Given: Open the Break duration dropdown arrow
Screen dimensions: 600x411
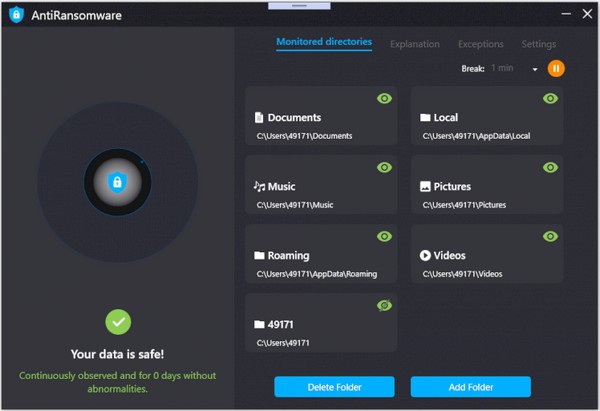Looking at the screenshot, I should coord(535,69).
